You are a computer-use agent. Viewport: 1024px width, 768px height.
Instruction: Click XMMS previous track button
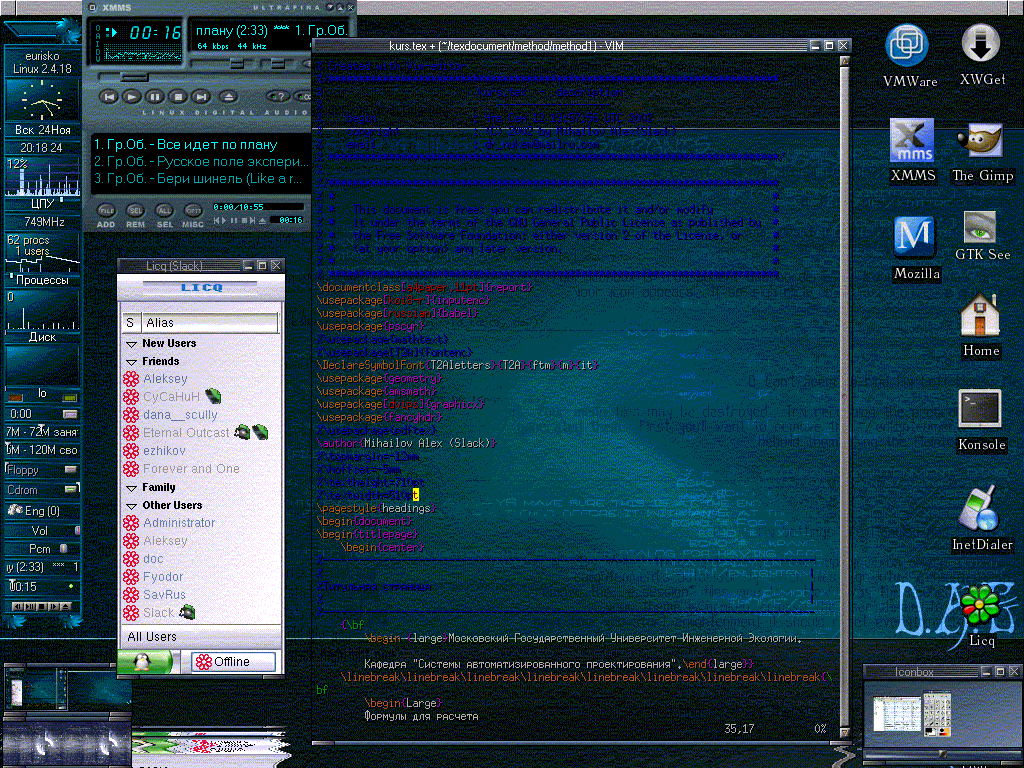point(109,97)
